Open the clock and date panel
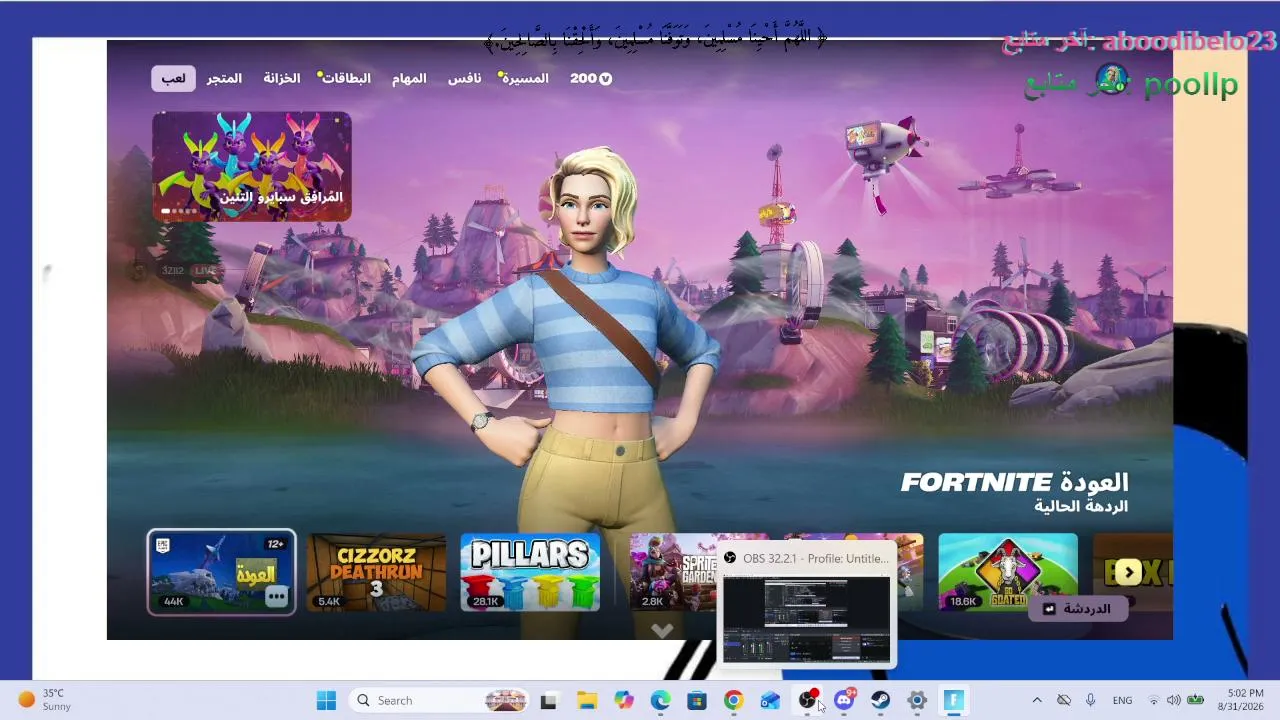Screen dimensions: 1280x720 pos(1240,700)
